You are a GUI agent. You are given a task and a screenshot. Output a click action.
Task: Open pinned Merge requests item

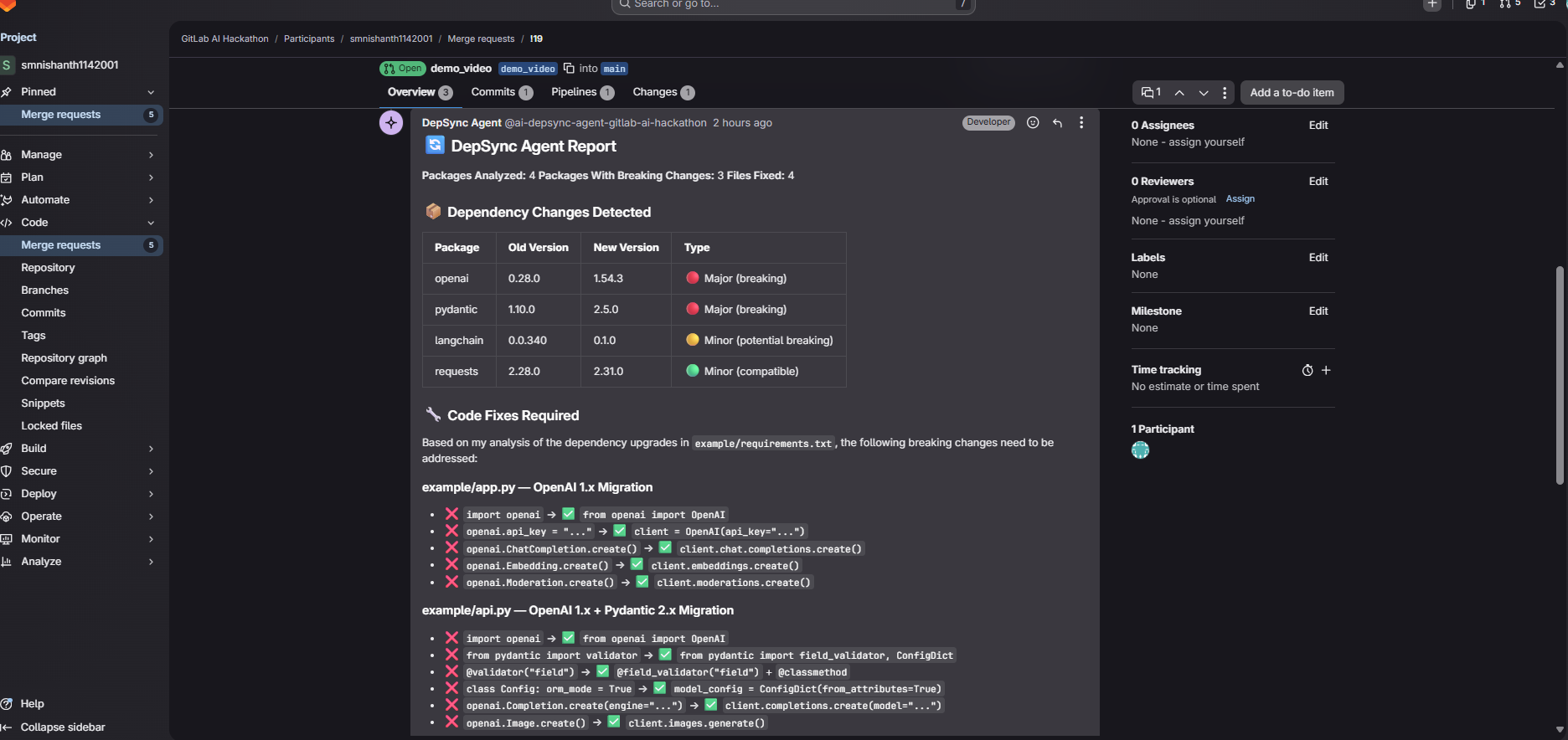pos(81,115)
